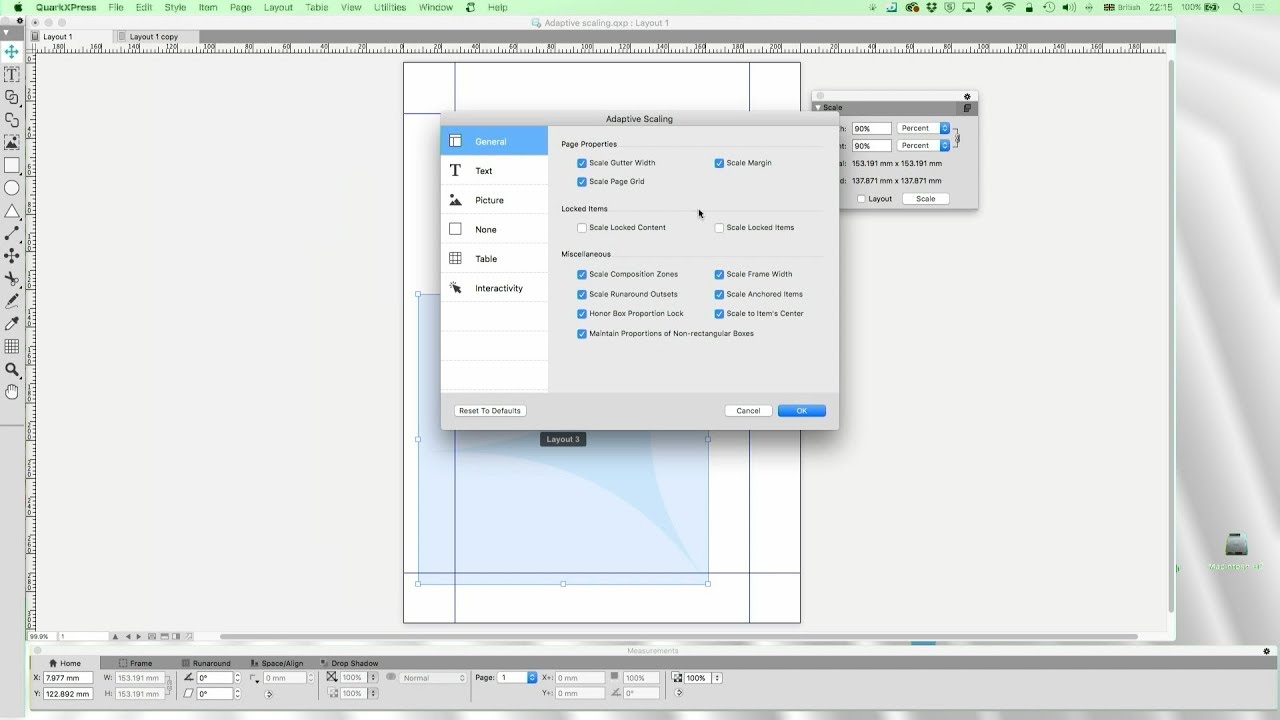The height and width of the screenshot is (720, 1280).
Task: Open the Utilities menu
Action: (390, 7)
